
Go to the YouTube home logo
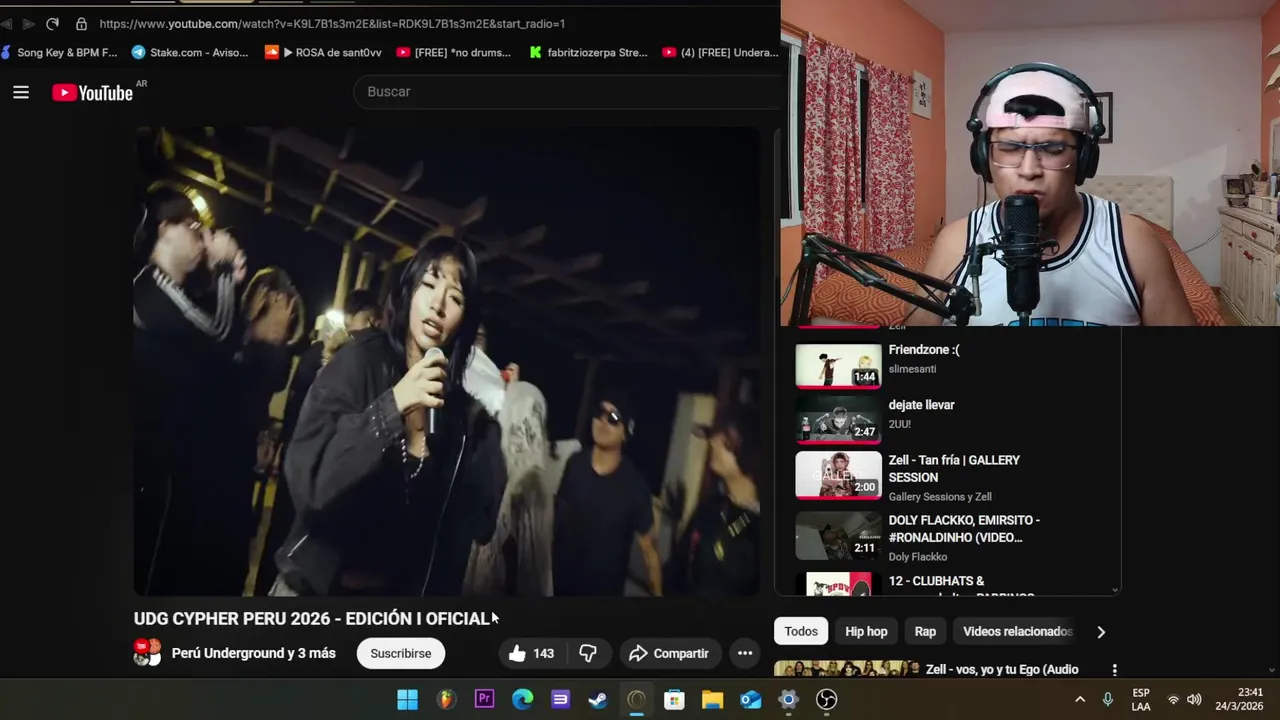pyautogui.click(x=92, y=93)
